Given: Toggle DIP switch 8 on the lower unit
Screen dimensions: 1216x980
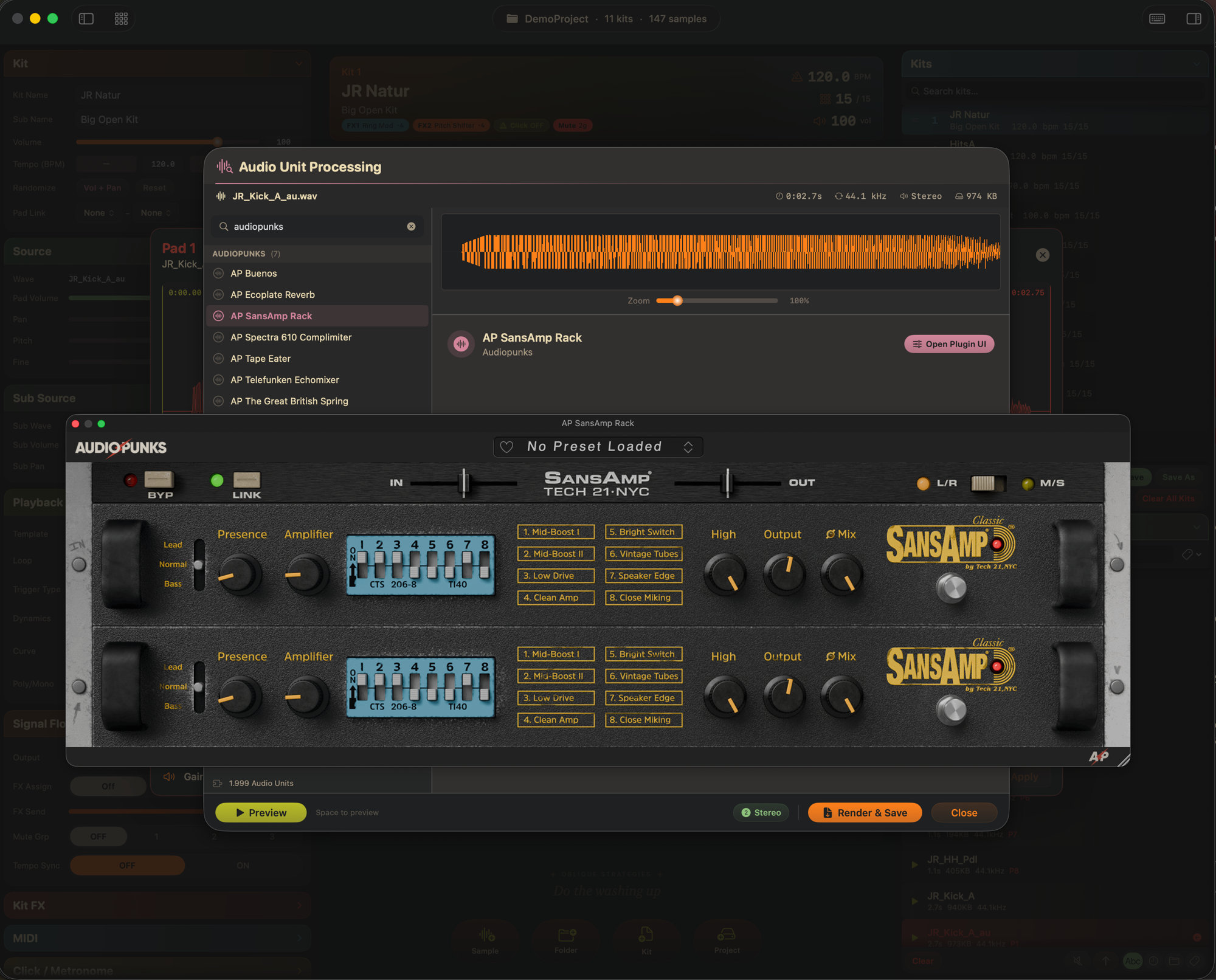Looking at the screenshot, I should (485, 687).
